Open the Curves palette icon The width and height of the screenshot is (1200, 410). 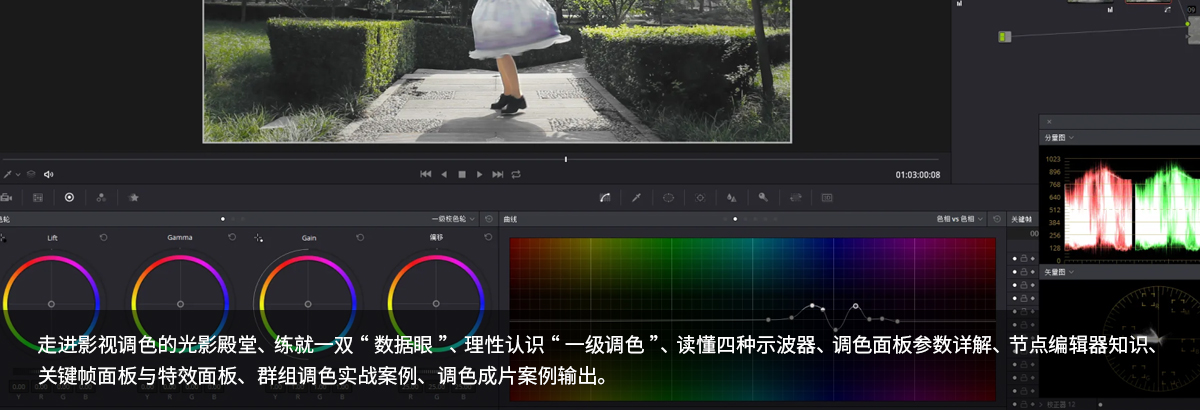click(x=605, y=198)
